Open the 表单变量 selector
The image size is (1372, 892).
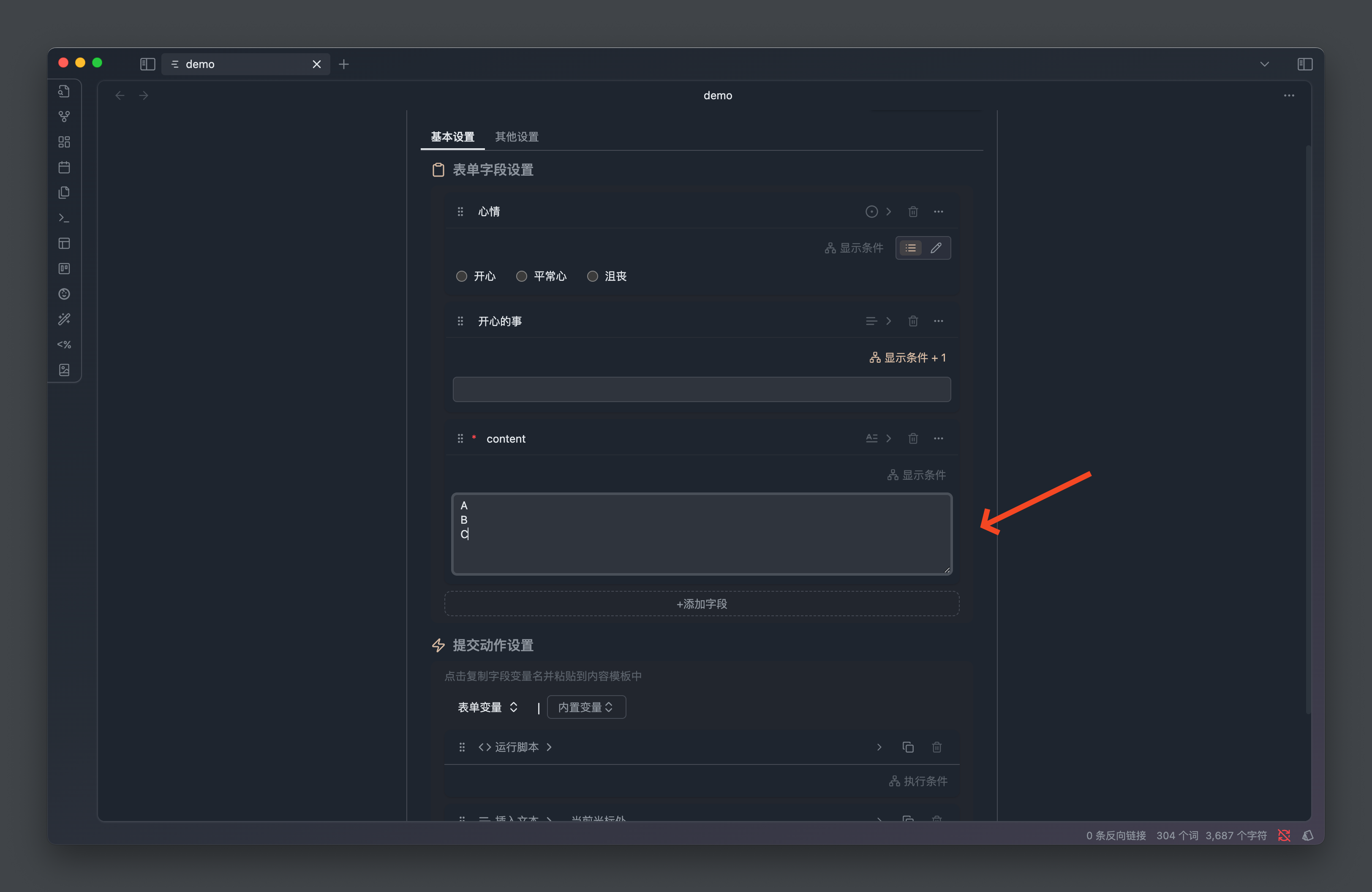(487, 707)
